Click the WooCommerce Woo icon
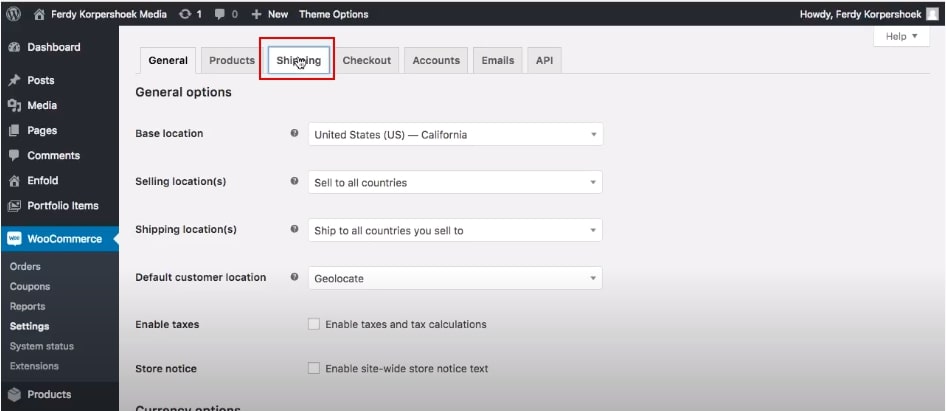 14,239
